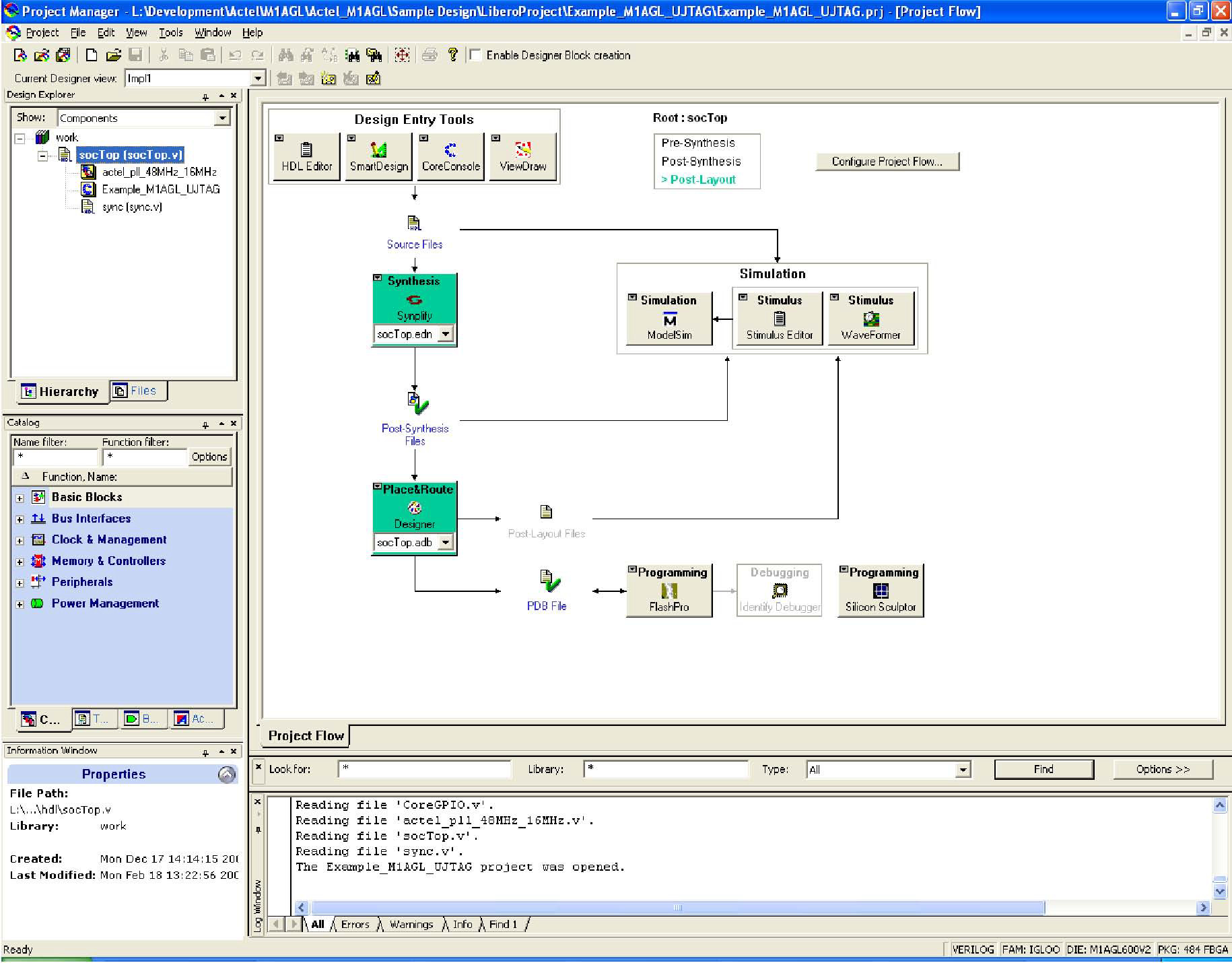Run Synplify synthesis

click(x=414, y=300)
